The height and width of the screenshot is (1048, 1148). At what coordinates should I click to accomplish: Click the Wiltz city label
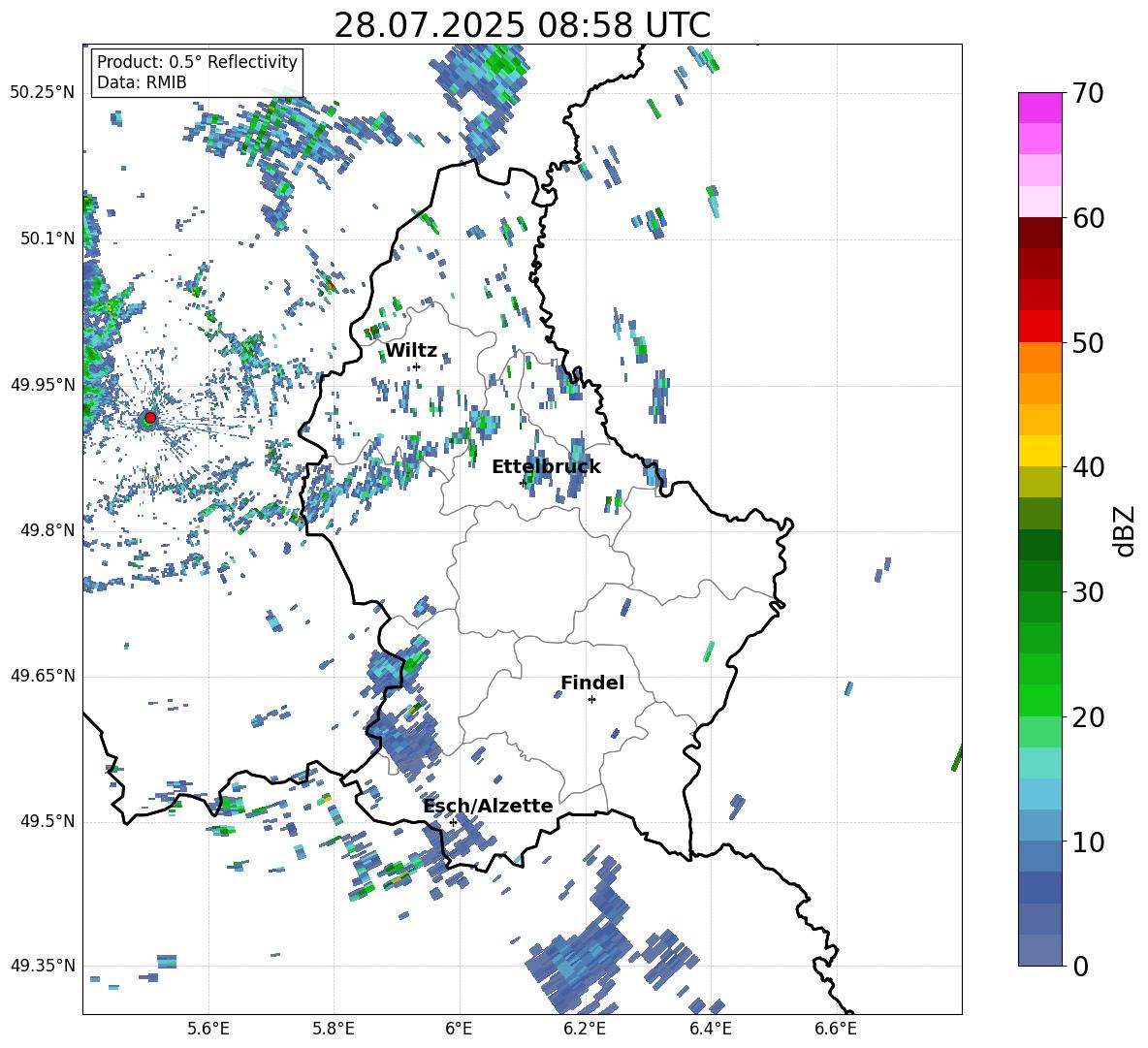411,351
